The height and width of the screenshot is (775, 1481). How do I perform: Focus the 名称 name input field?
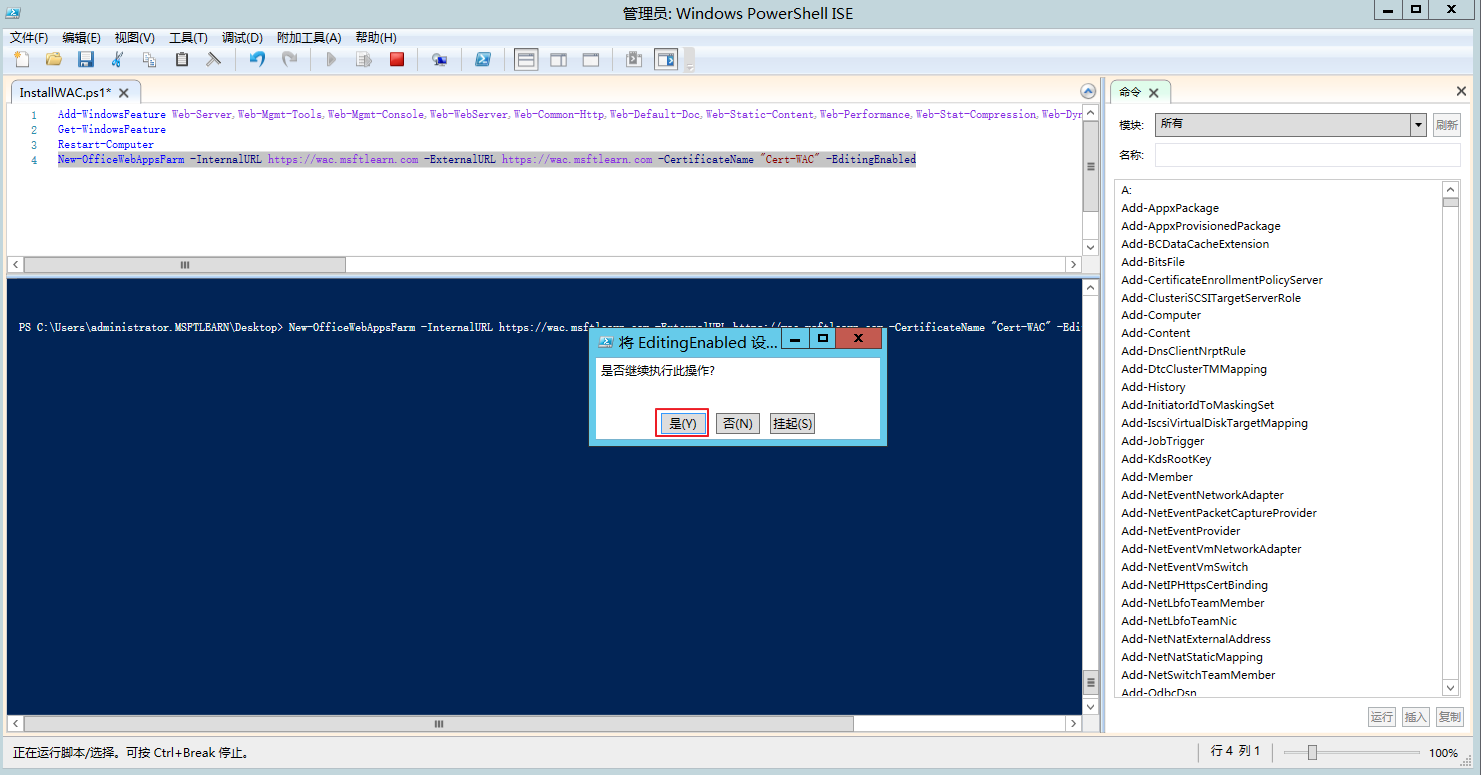click(x=1307, y=155)
